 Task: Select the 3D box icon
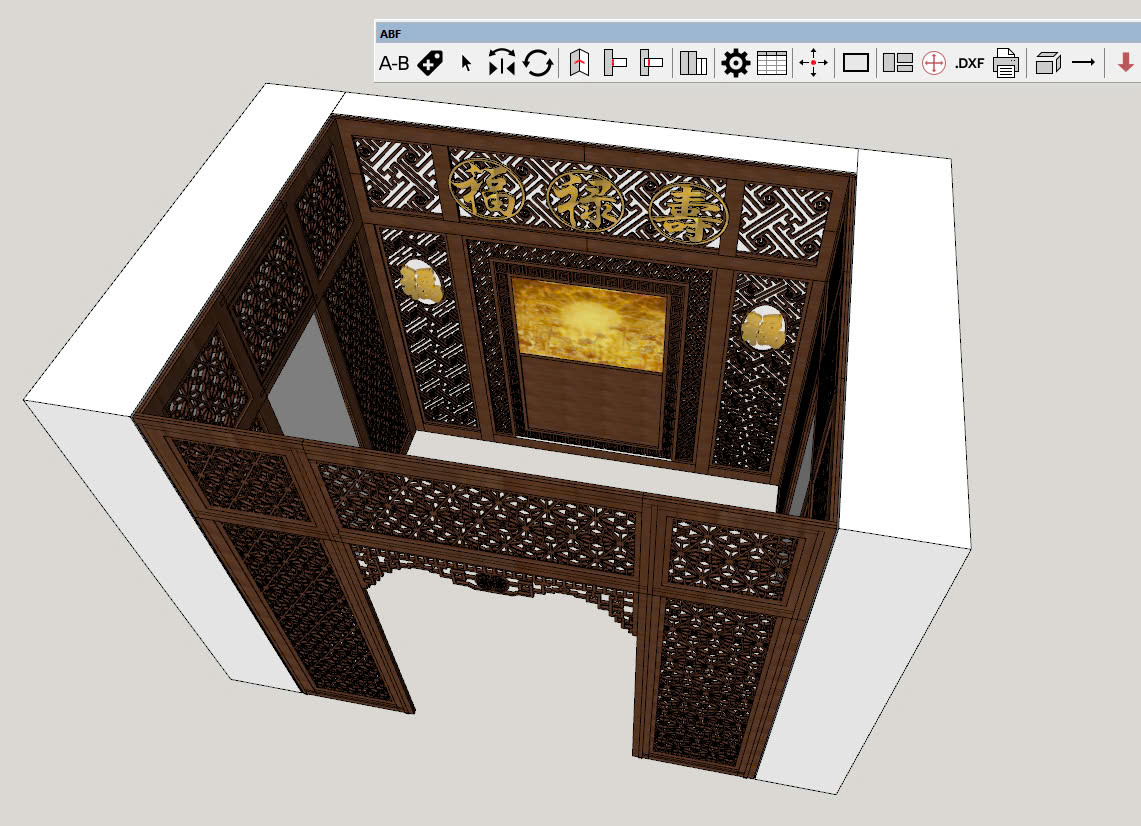point(1047,64)
